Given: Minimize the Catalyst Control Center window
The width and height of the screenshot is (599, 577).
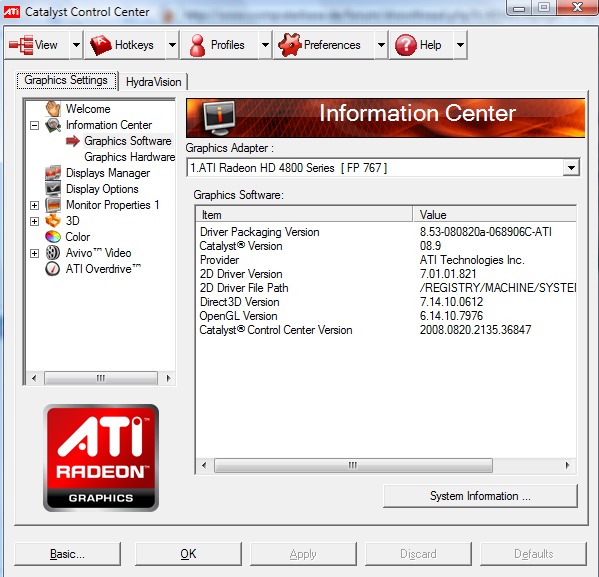Looking at the screenshot, I should [519, 8].
